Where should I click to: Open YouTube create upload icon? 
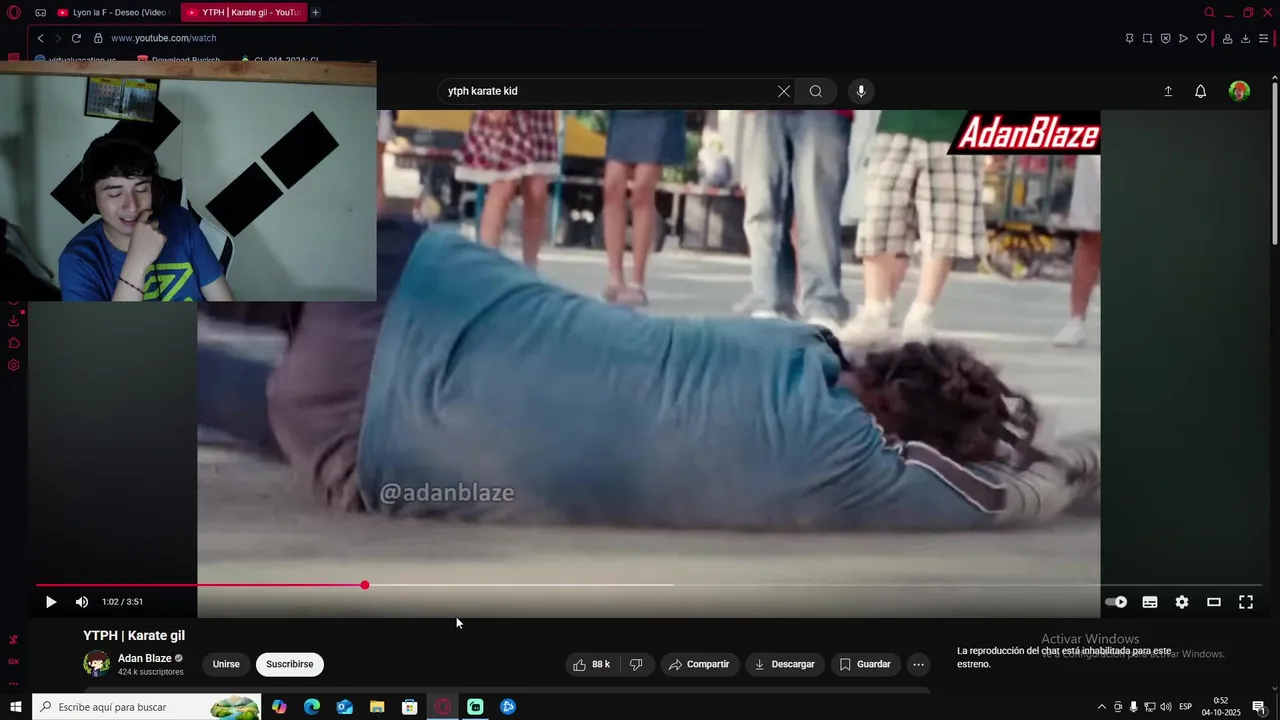pos(1168,91)
